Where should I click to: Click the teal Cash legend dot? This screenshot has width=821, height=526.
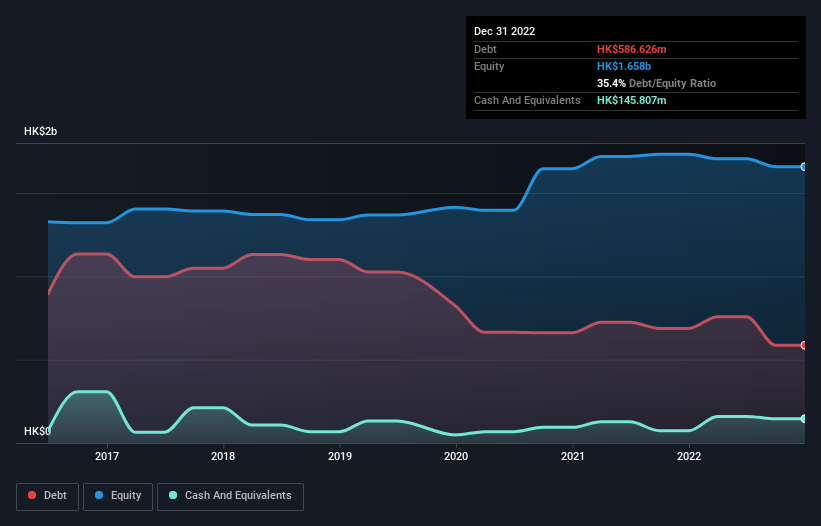pos(173,495)
